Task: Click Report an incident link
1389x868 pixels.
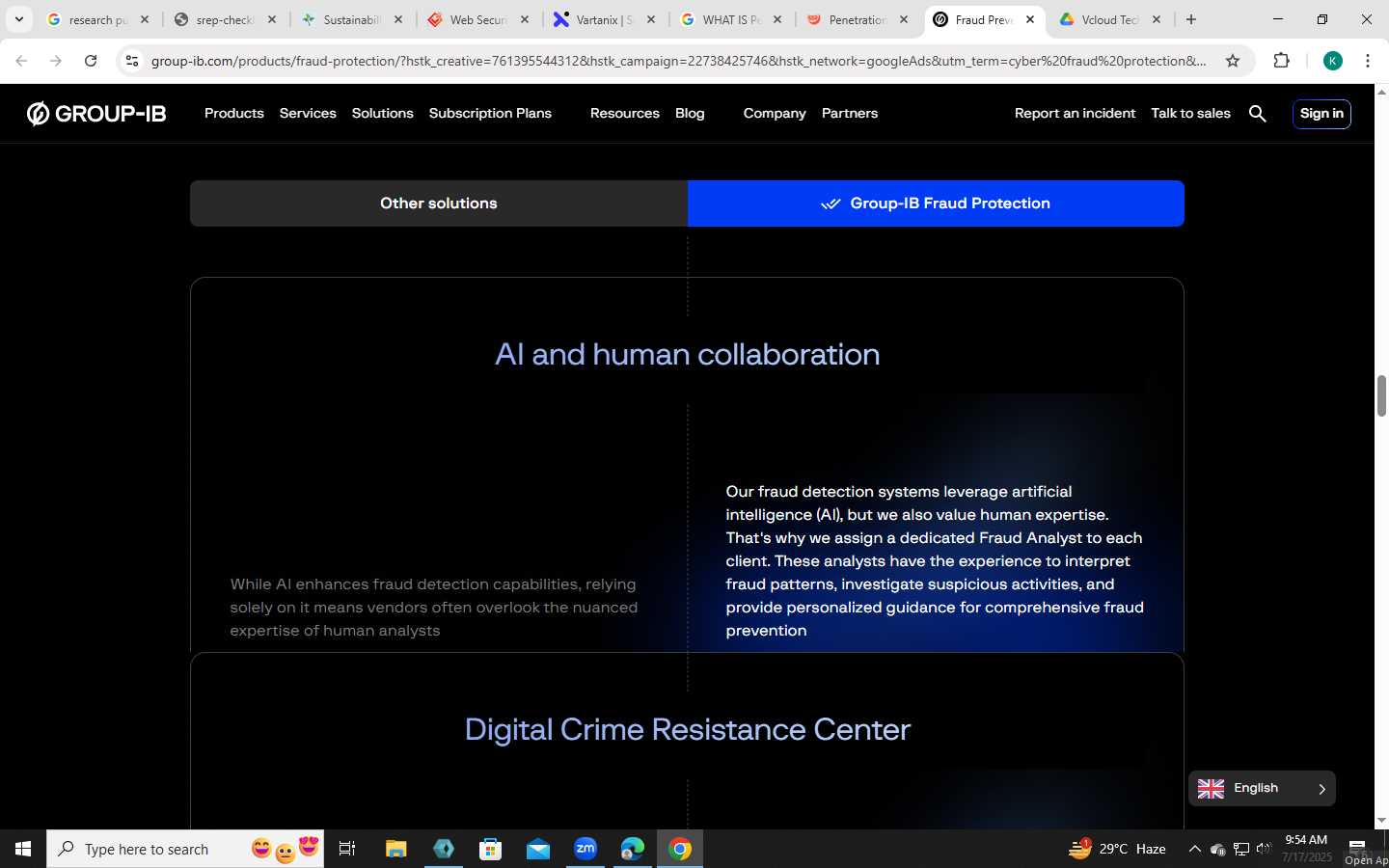Action: pos(1075,114)
